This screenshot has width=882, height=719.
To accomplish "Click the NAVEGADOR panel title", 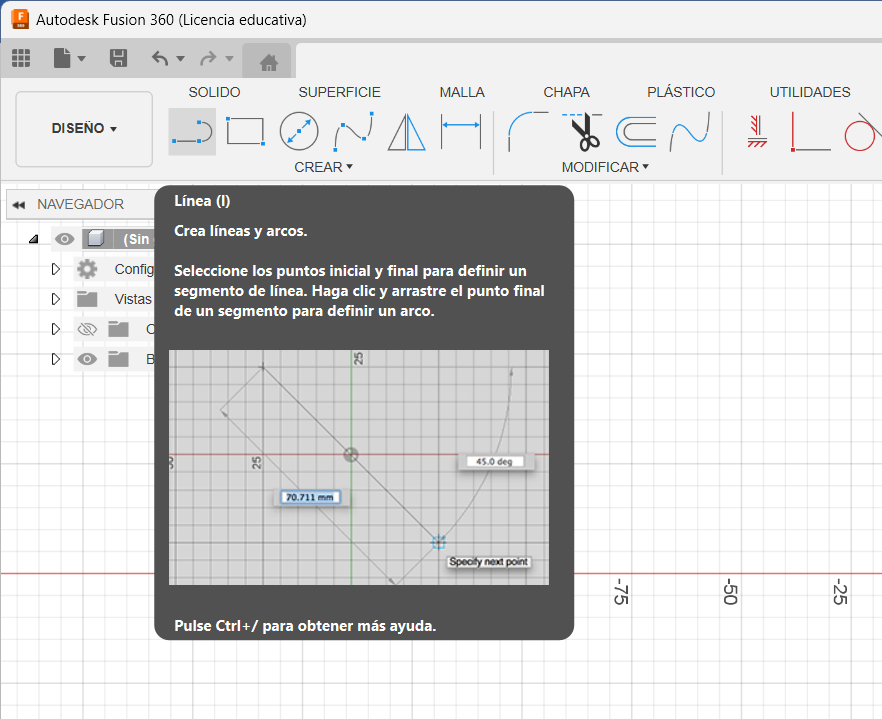I will pyautogui.click(x=80, y=204).
